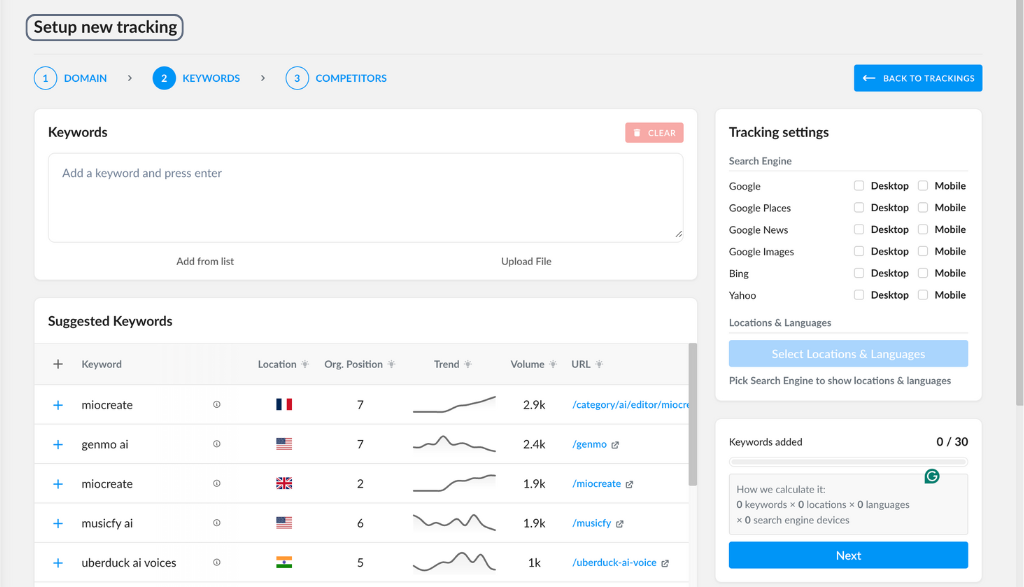1024x587 pixels.
Task: Go to COMPETITORS step
Action: [351, 78]
